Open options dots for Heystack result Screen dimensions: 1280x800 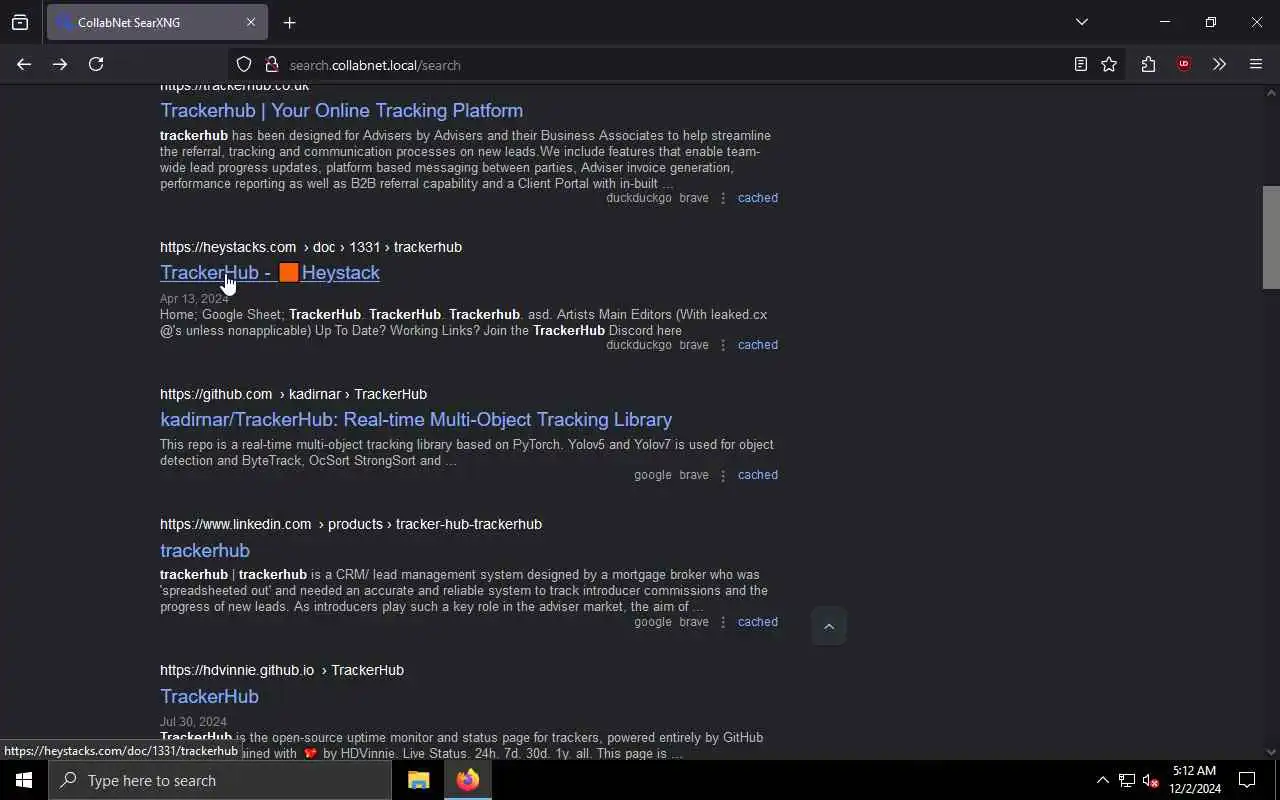point(723,345)
